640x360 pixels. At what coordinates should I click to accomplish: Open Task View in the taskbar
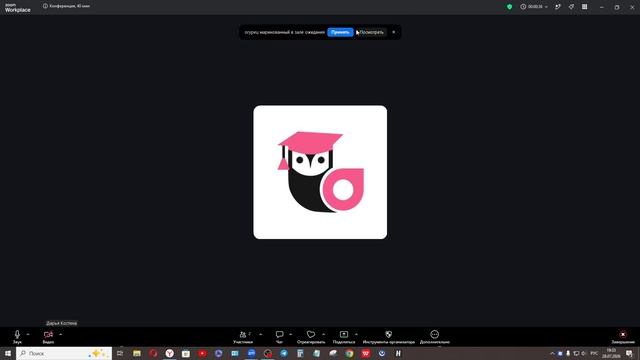pyautogui.click(x=120, y=353)
